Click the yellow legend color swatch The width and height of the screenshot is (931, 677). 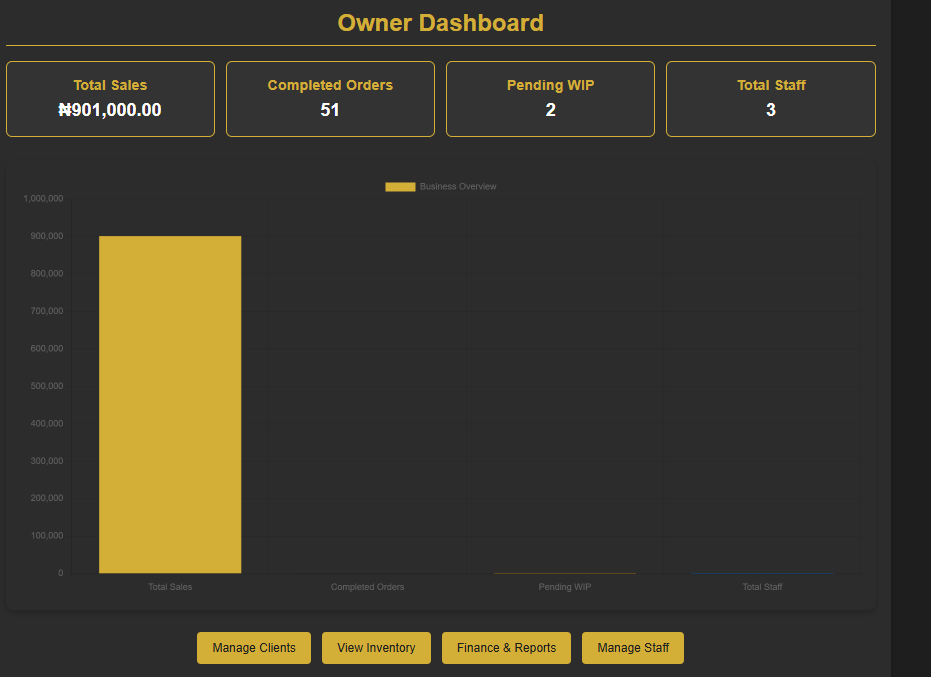[x=400, y=186]
